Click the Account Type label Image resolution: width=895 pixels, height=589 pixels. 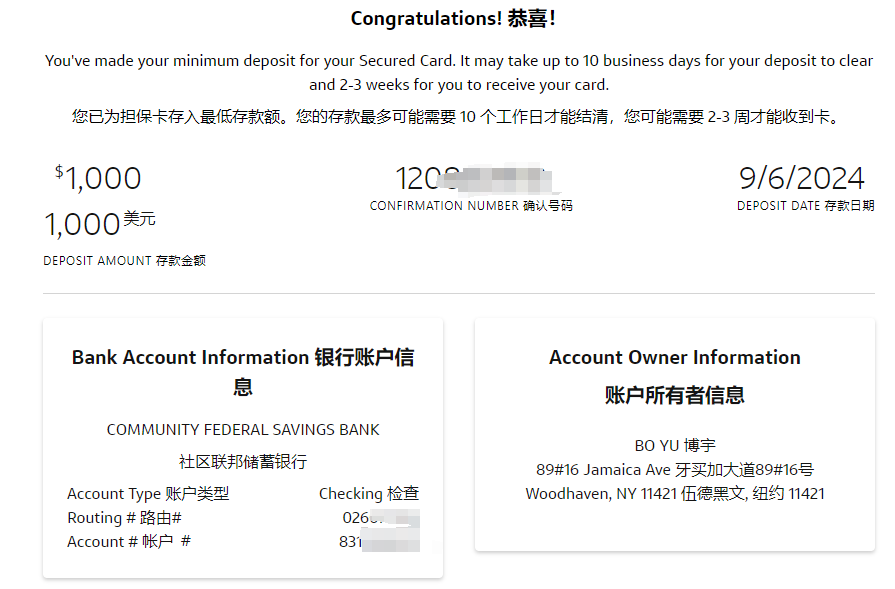pos(148,494)
